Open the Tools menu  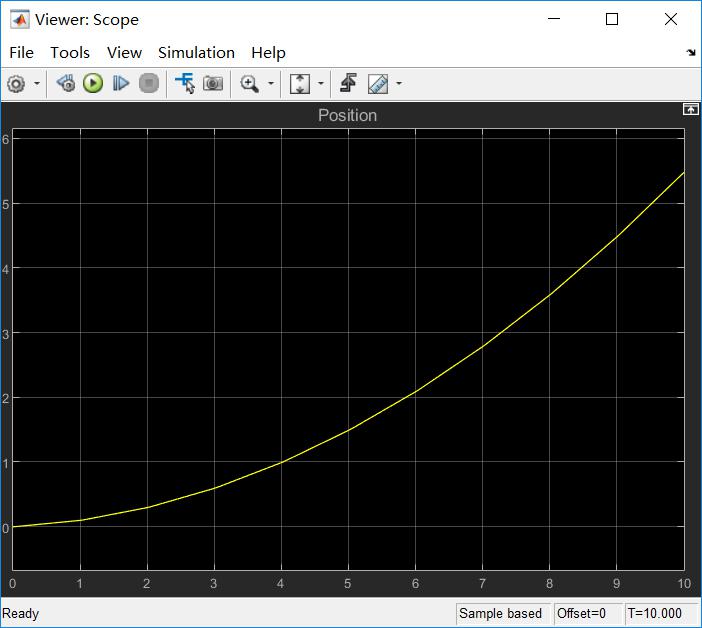(70, 53)
